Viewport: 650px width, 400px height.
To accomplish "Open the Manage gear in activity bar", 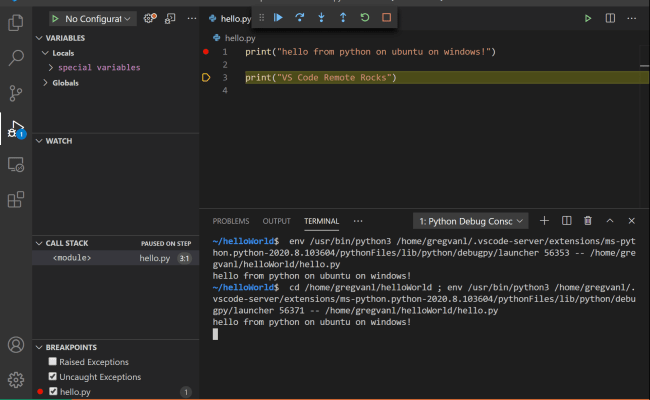I will (16, 380).
